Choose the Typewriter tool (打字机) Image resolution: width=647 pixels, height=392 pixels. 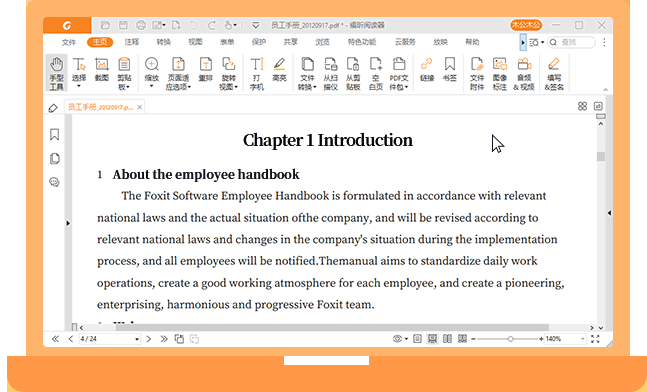coord(257,73)
